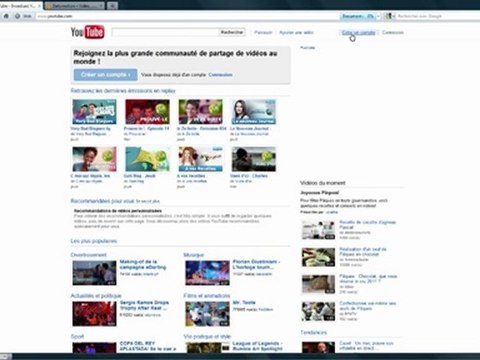480x360 pixels.
Task: Click the Mr. Toots title link
Action: [x=244, y=303]
